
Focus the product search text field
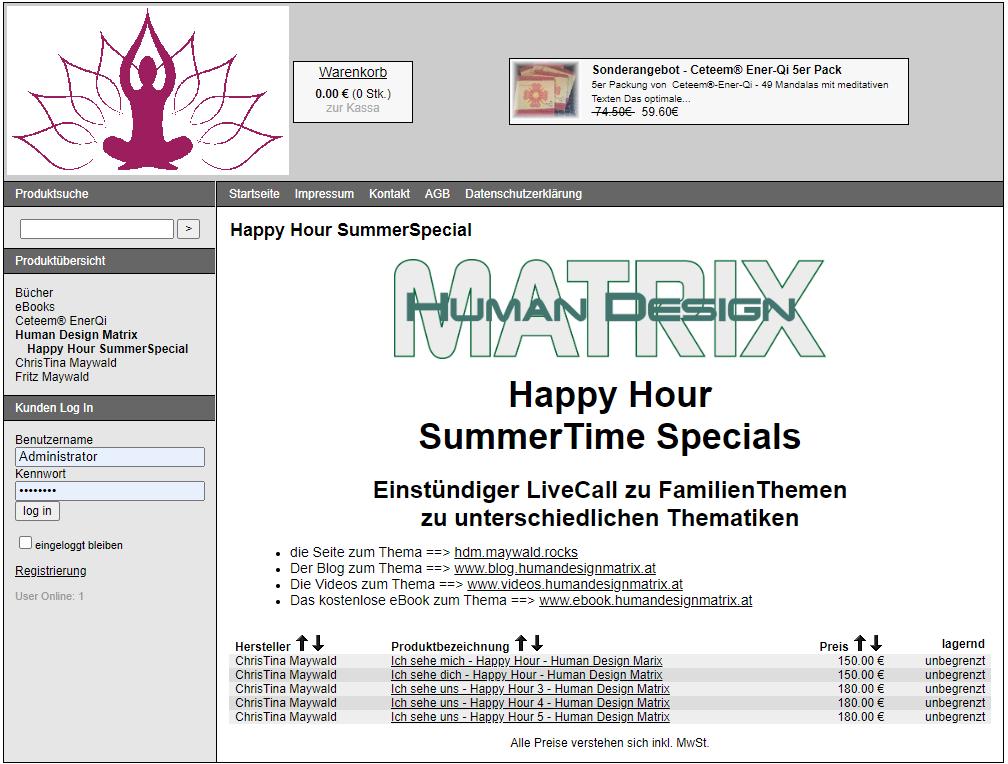[97, 229]
